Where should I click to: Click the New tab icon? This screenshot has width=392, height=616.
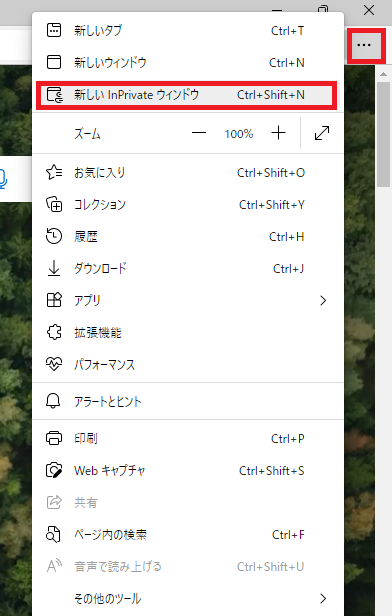pos(54,30)
